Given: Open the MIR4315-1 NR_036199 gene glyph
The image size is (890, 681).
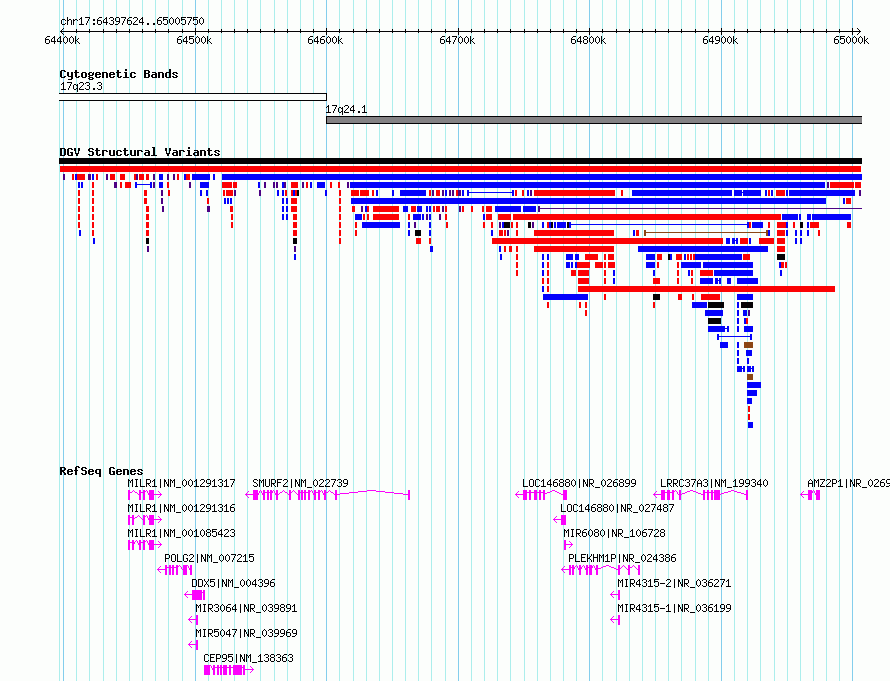Looking at the screenshot, I should tap(615, 620).
